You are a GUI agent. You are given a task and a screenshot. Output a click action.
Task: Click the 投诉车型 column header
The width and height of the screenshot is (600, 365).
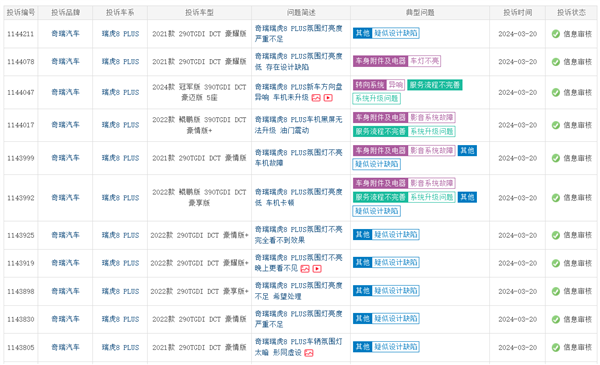(x=199, y=13)
